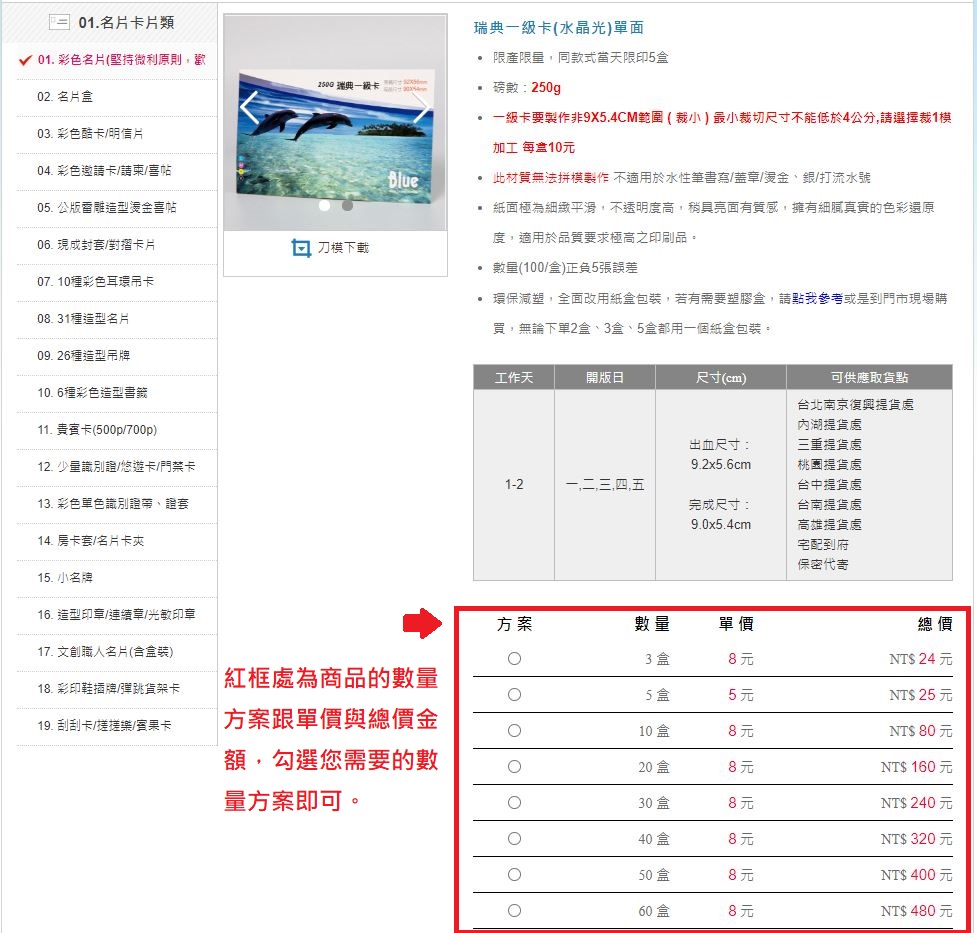977x933 pixels.
Task: Navigate to 13. 彩色單色識別證帶、證套
Action: click(x=113, y=504)
